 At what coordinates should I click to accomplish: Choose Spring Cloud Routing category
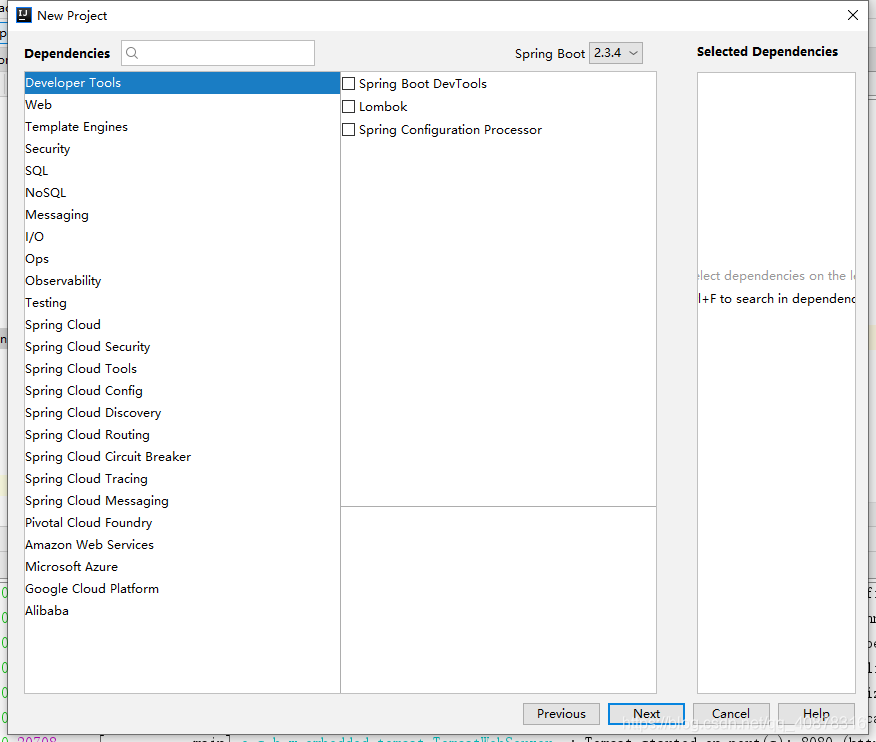(182, 435)
